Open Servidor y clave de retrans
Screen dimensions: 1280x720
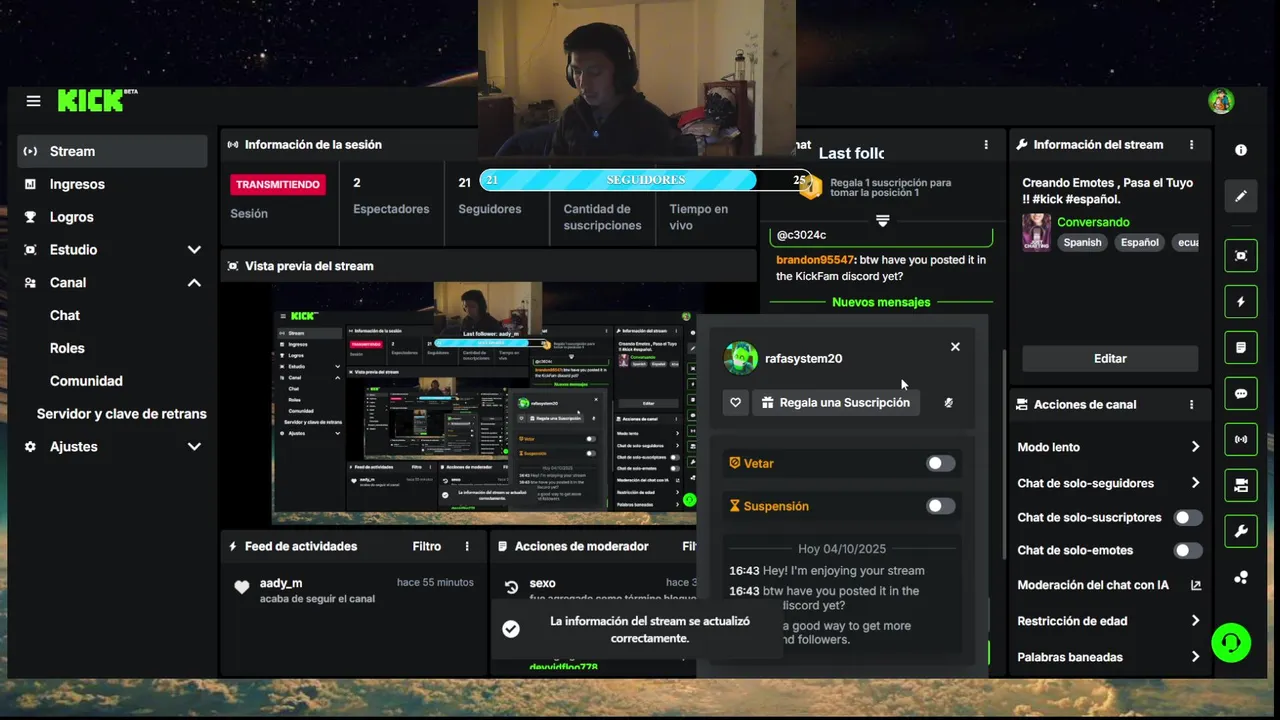[x=122, y=414]
